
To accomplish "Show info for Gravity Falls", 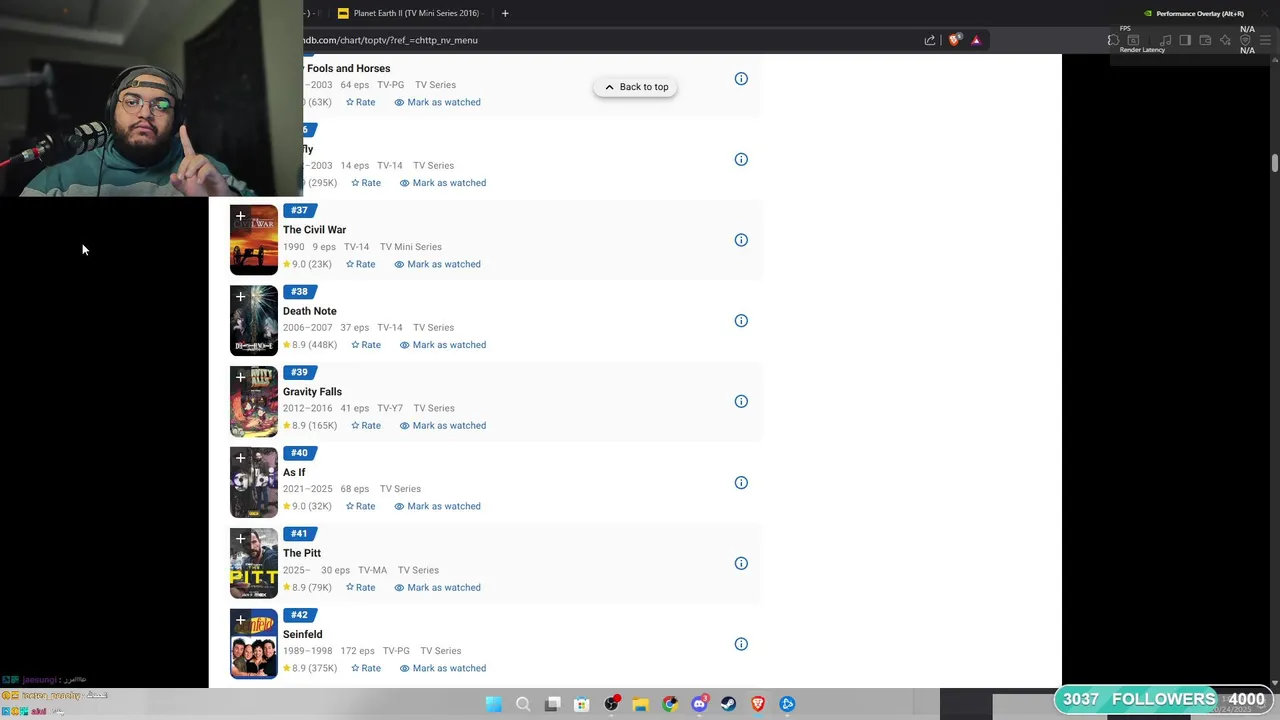I will (x=741, y=402).
